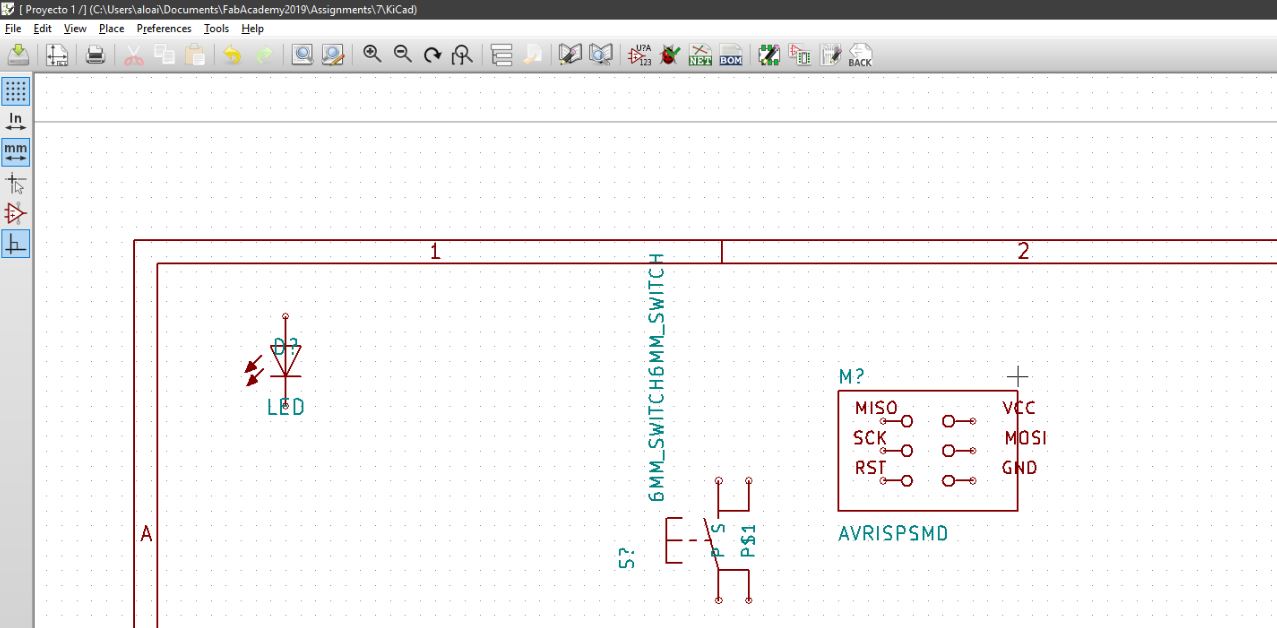Select the AVRISPSMD component box
Viewport: 1277px width, 628px height.
tap(927, 450)
